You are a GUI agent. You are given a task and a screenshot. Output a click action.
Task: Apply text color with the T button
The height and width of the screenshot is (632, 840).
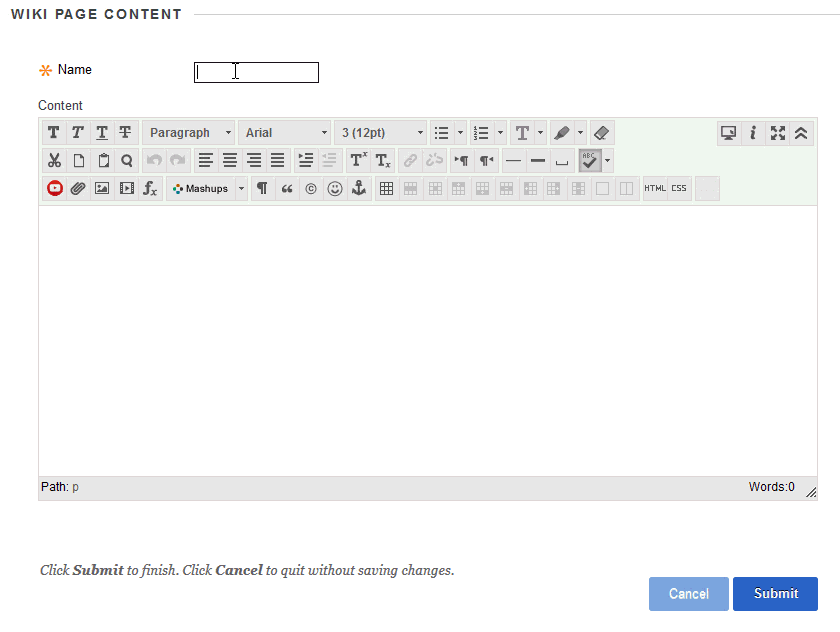[522, 132]
